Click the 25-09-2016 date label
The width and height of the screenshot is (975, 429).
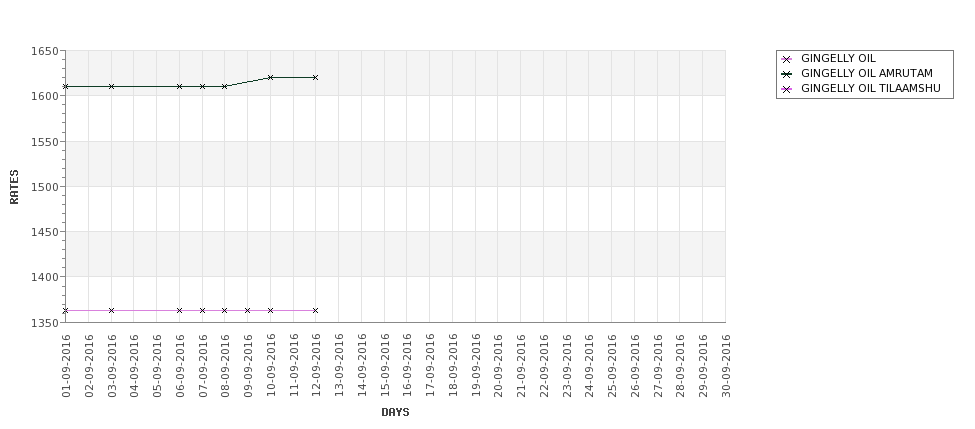tap(612, 366)
